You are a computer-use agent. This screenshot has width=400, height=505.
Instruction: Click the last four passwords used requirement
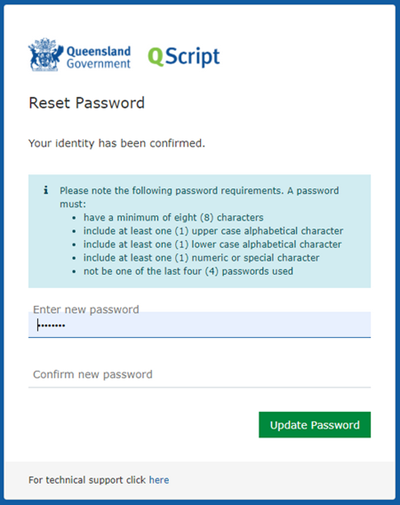pos(188,271)
